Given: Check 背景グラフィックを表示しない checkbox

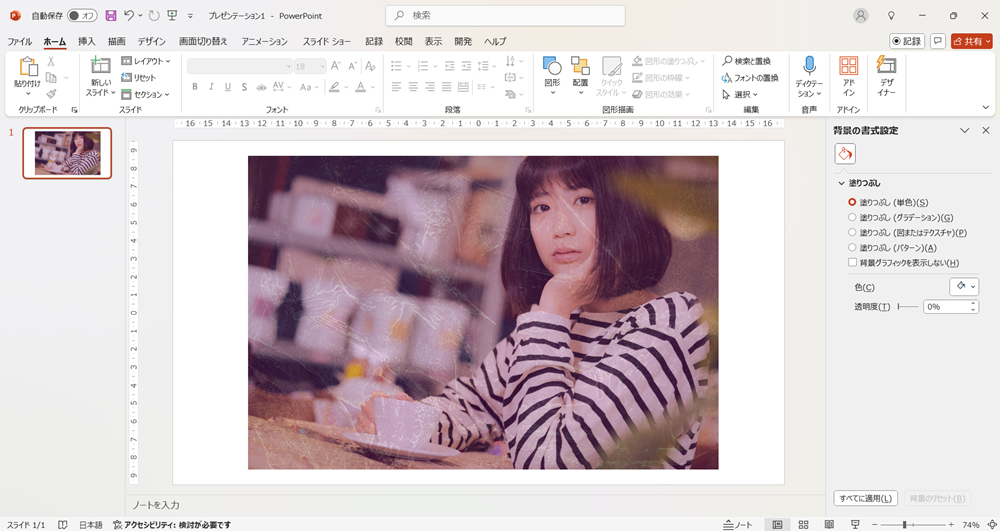Looking at the screenshot, I should [852, 263].
